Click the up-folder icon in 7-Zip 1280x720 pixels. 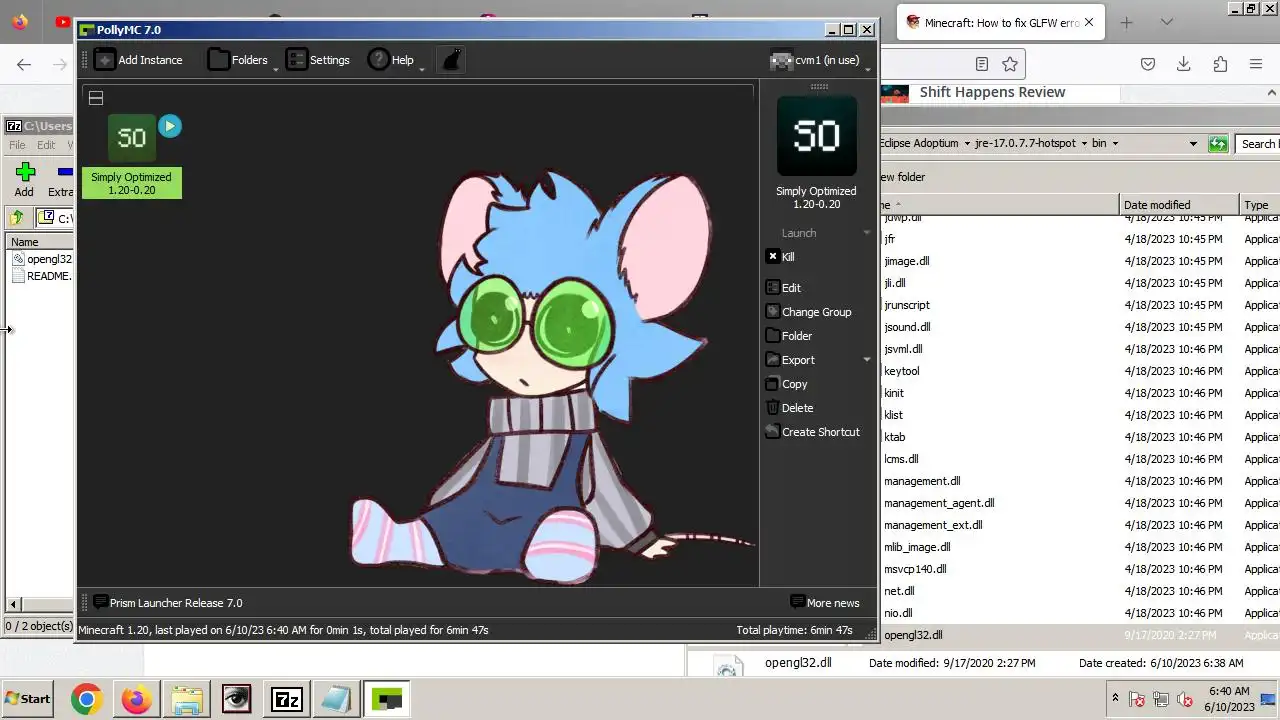[x=17, y=218]
